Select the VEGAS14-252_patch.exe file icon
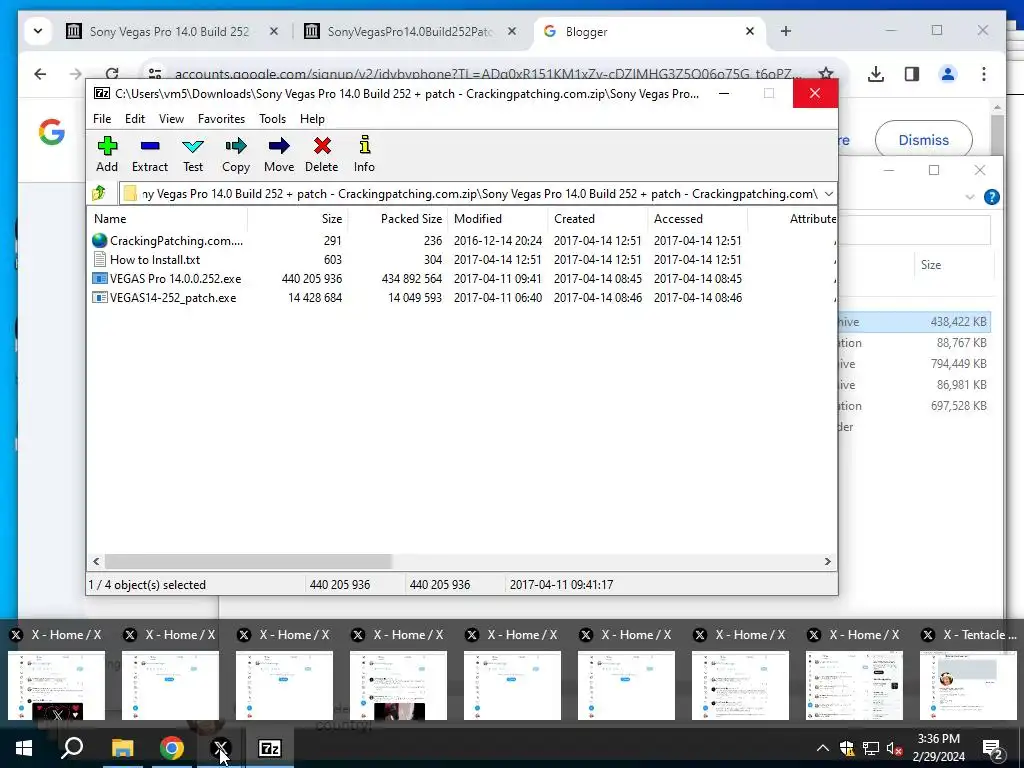The width and height of the screenshot is (1024, 768). click(99, 297)
